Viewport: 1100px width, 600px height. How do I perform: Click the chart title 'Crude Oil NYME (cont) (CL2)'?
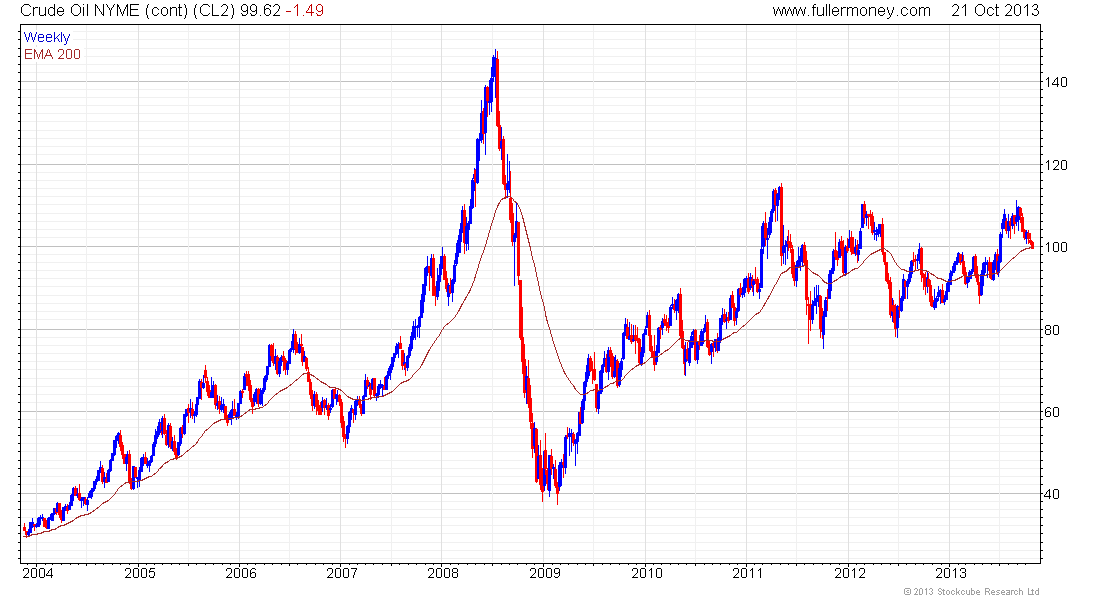[128, 11]
